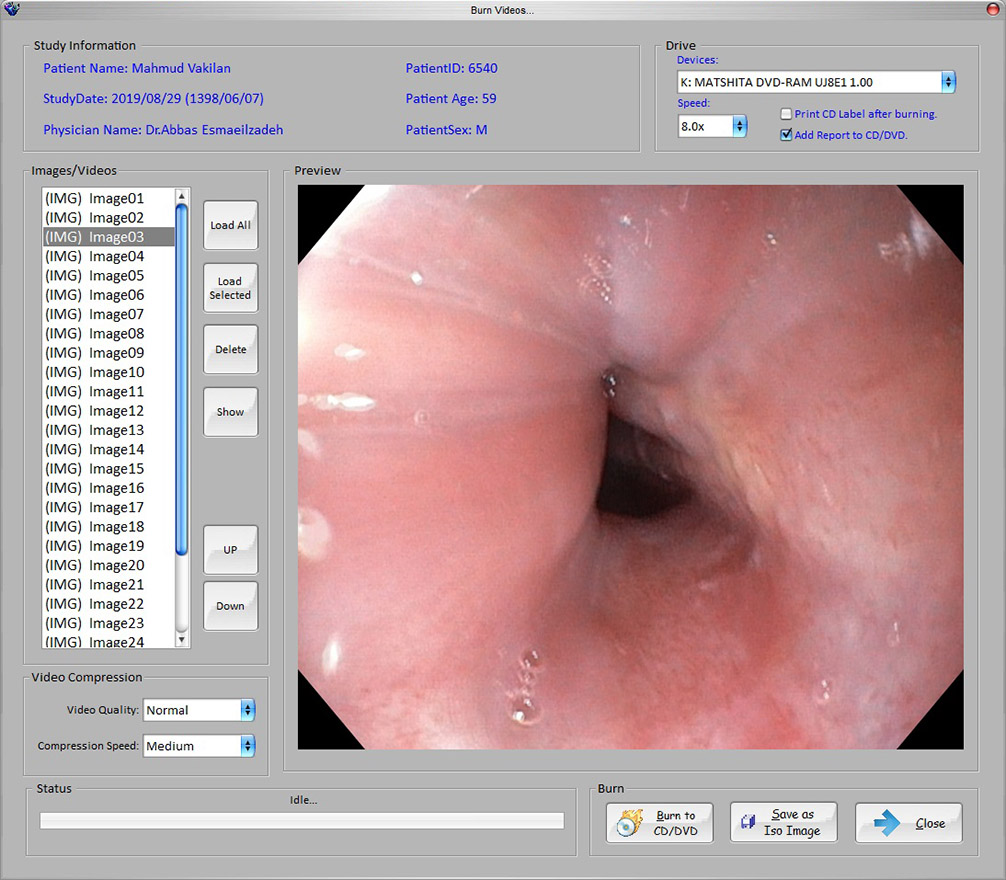Screen dimensions: 1006x880
Task: Click the endoscopy preview image
Action: pos(631,467)
